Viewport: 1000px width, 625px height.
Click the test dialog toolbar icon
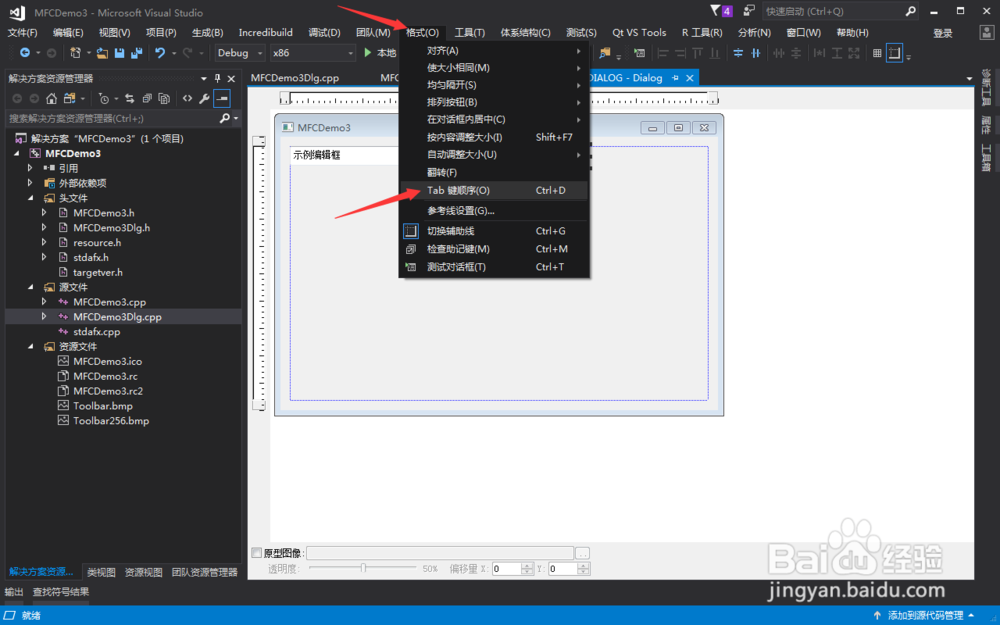coord(639,53)
